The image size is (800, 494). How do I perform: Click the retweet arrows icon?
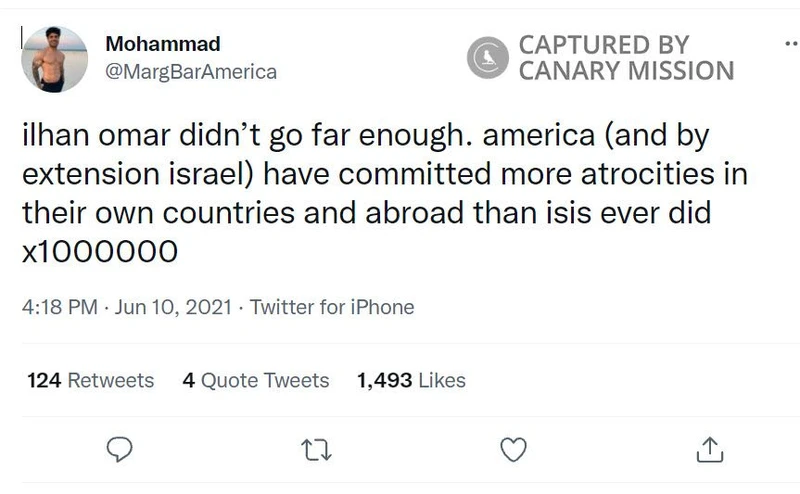[317, 448]
